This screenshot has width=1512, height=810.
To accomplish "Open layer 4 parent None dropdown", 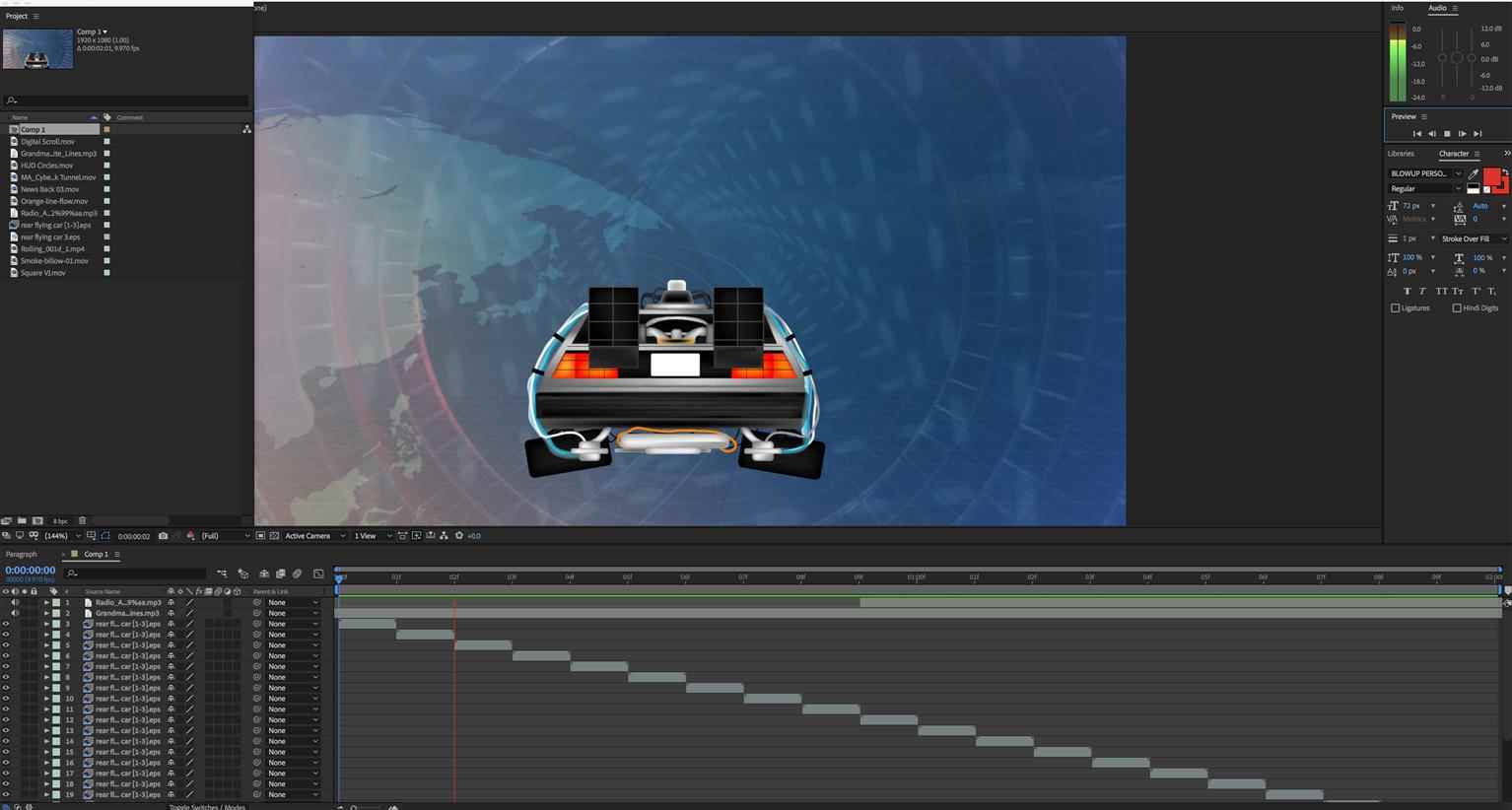I will pyautogui.click(x=293, y=635).
